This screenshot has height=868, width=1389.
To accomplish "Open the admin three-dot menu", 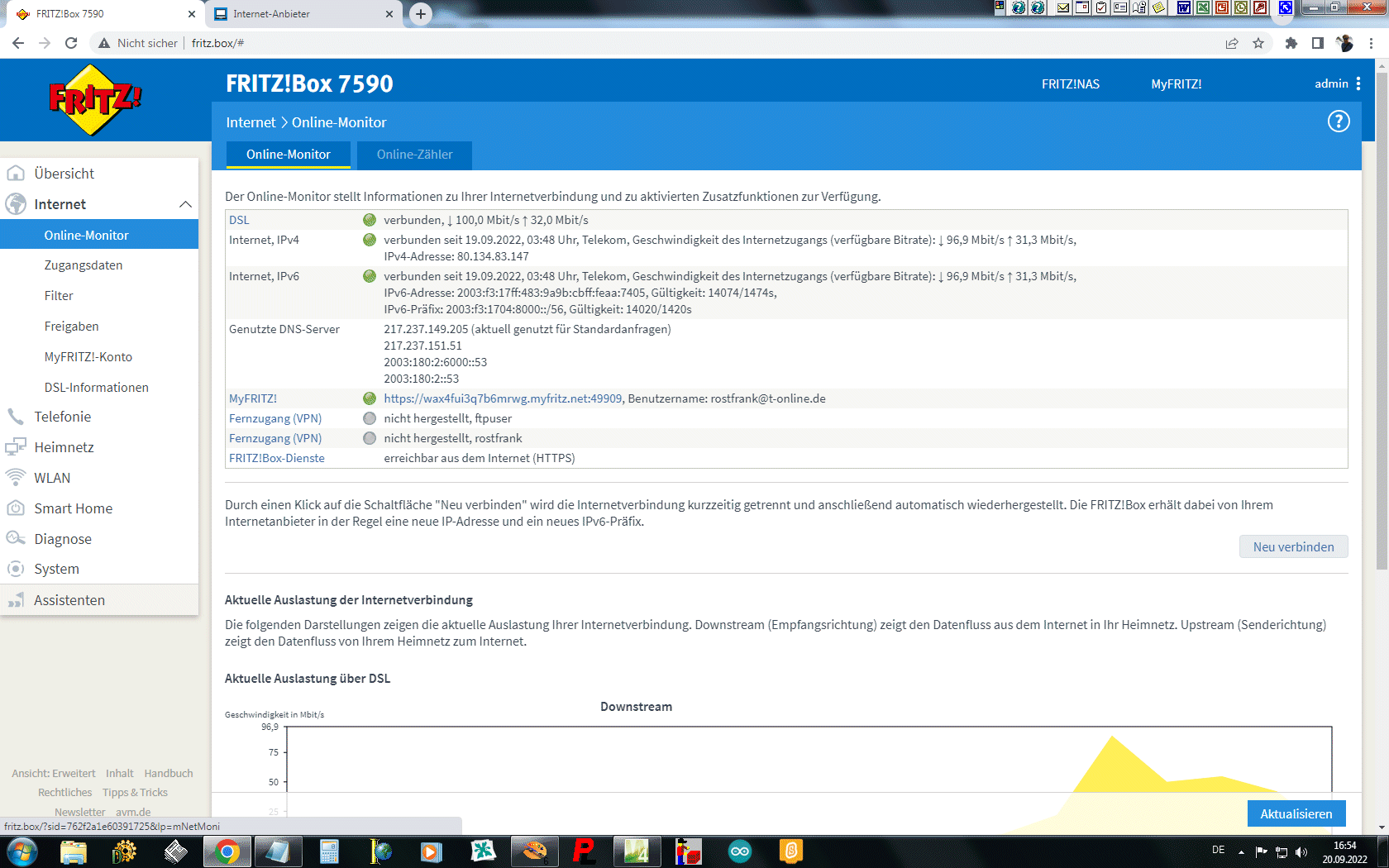I will 1358,83.
